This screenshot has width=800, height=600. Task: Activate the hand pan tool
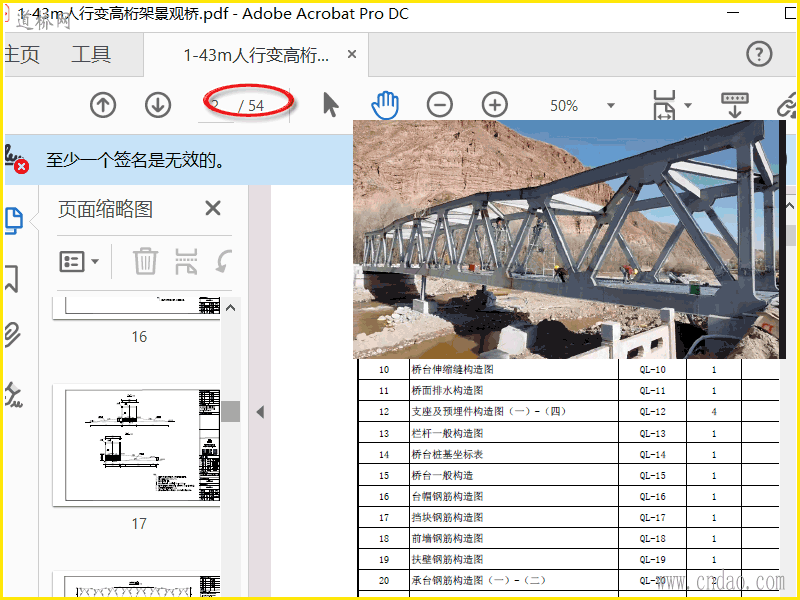pos(385,105)
